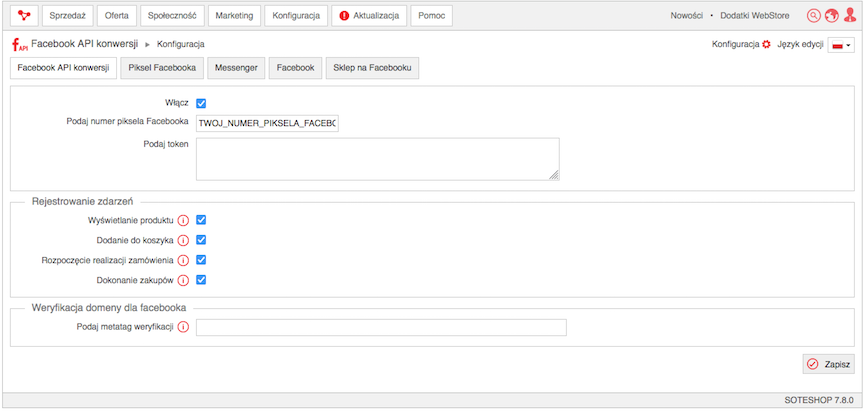Show info for Dodanie do koszyka
The width and height of the screenshot is (864, 411).
click(x=183, y=240)
